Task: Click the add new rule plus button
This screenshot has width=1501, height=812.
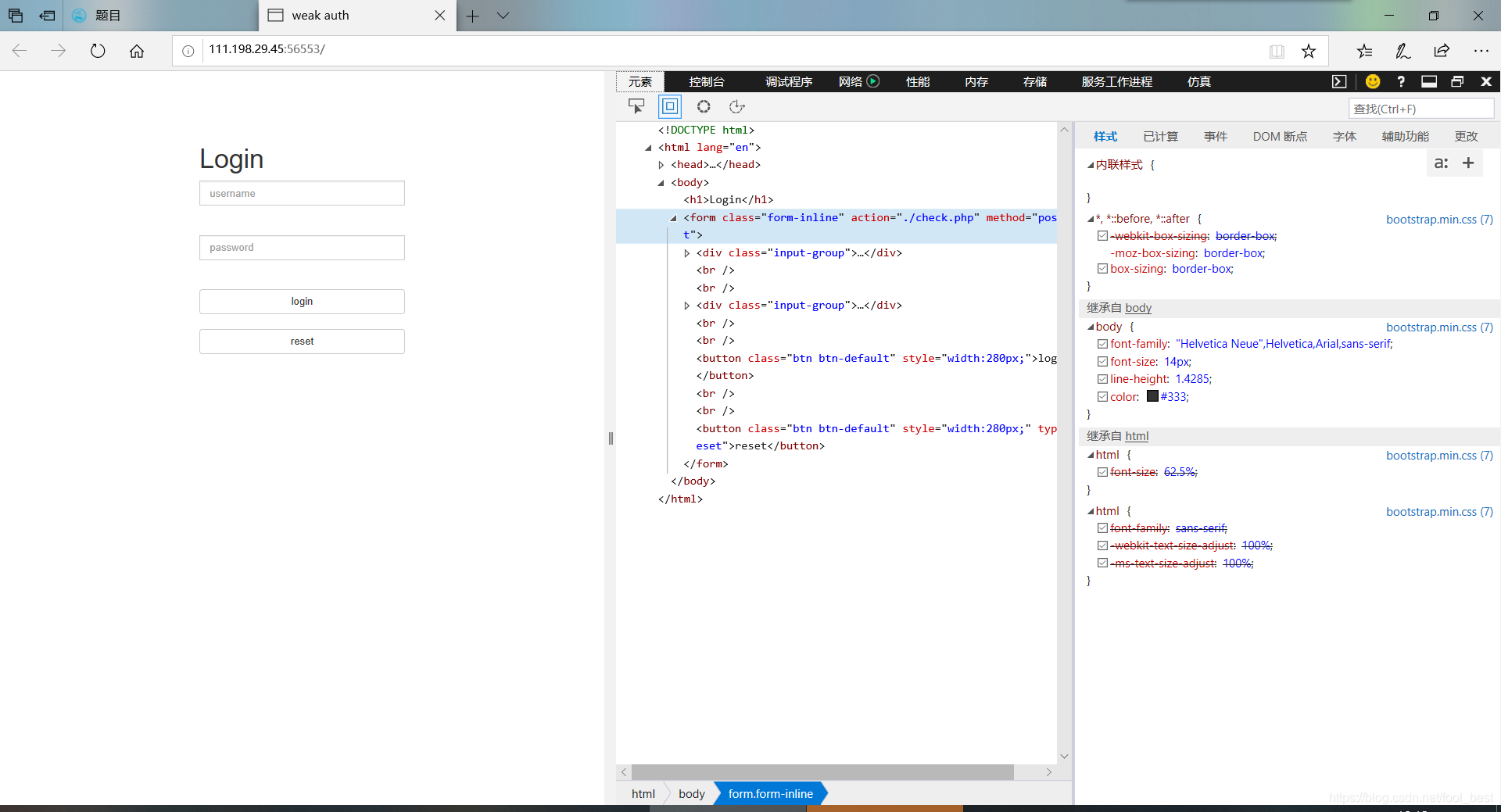Action: [x=1468, y=163]
